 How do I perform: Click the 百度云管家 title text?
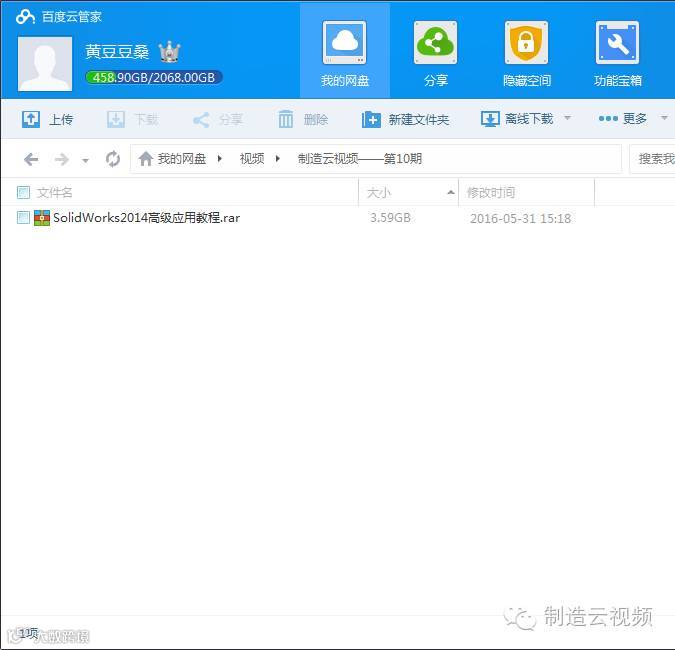point(72,17)
